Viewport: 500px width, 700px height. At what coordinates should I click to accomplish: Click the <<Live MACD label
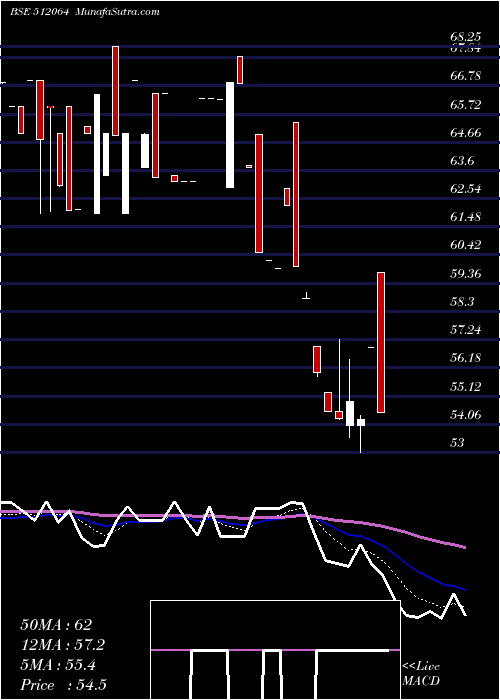[421, 674]
